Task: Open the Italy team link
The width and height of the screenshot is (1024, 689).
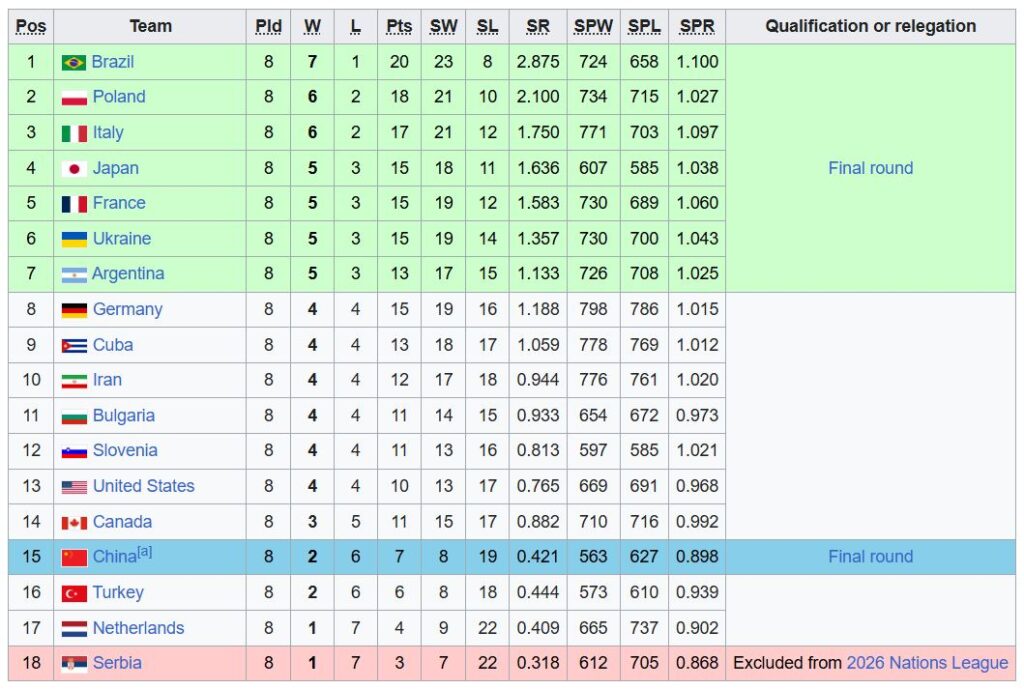Action: click(x=108, y=133)
